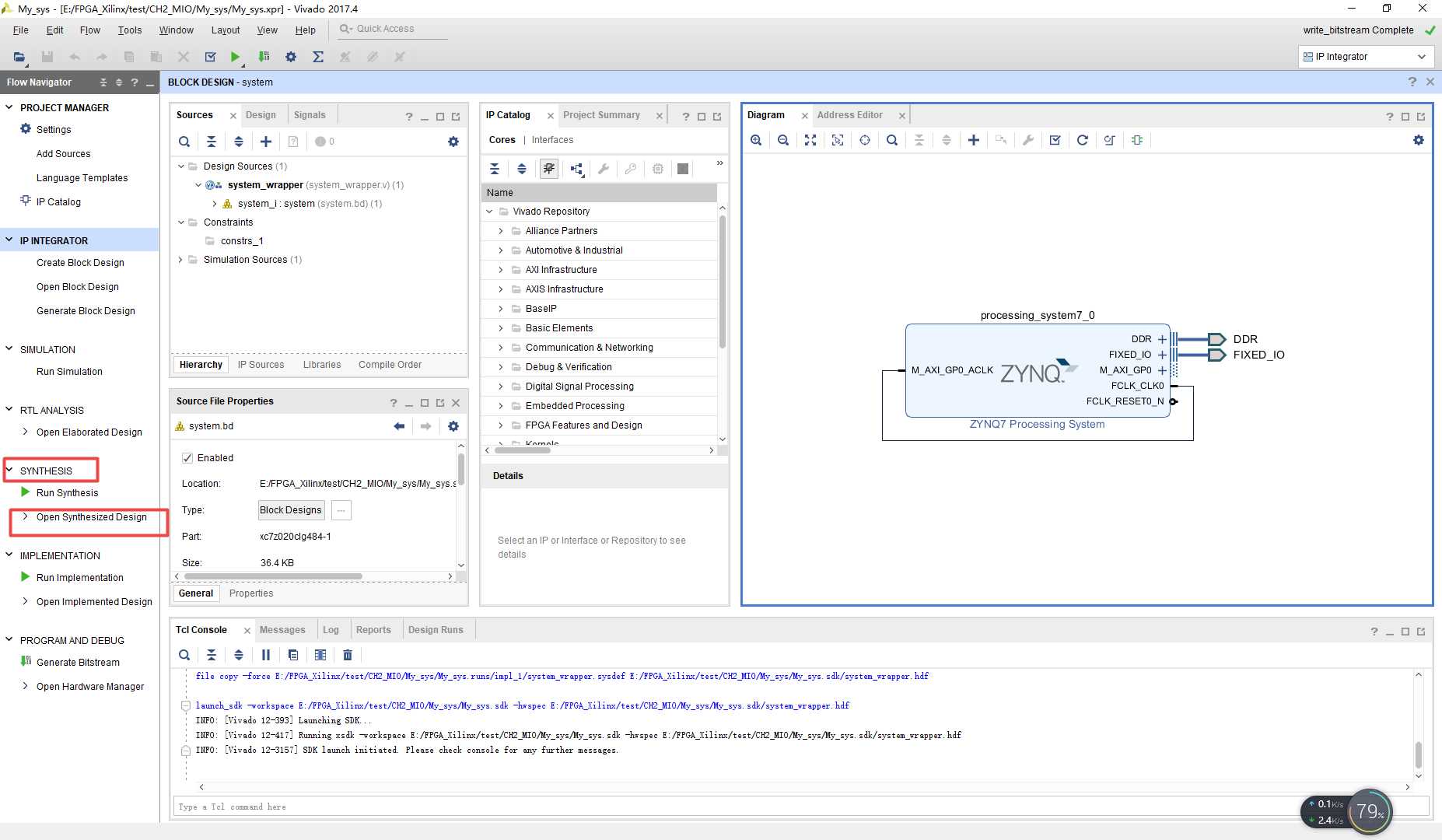1442x840 pixels.
Task: Click Validate Design icon in Diagram toolbar
Action: click(x=1055, y=140)
